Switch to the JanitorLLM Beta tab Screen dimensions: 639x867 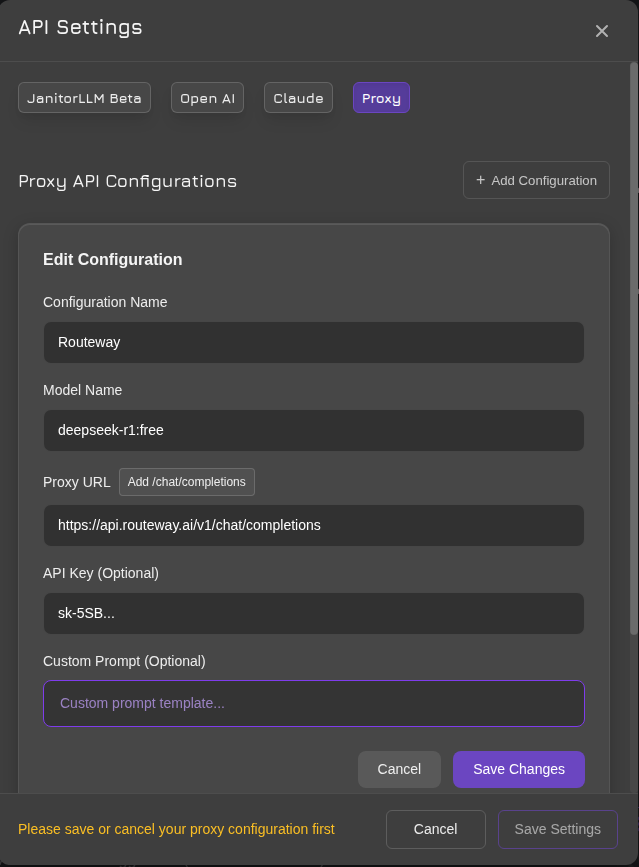[84, 98]
